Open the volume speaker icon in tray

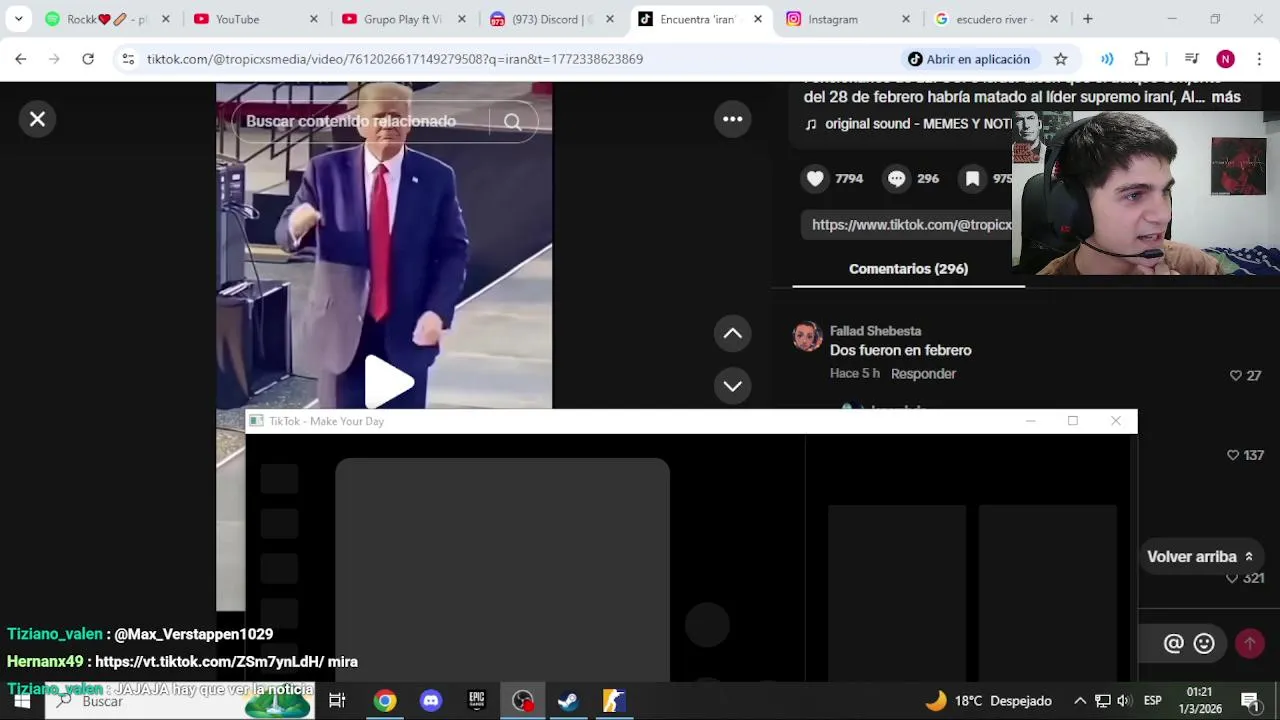point(1124,701)
